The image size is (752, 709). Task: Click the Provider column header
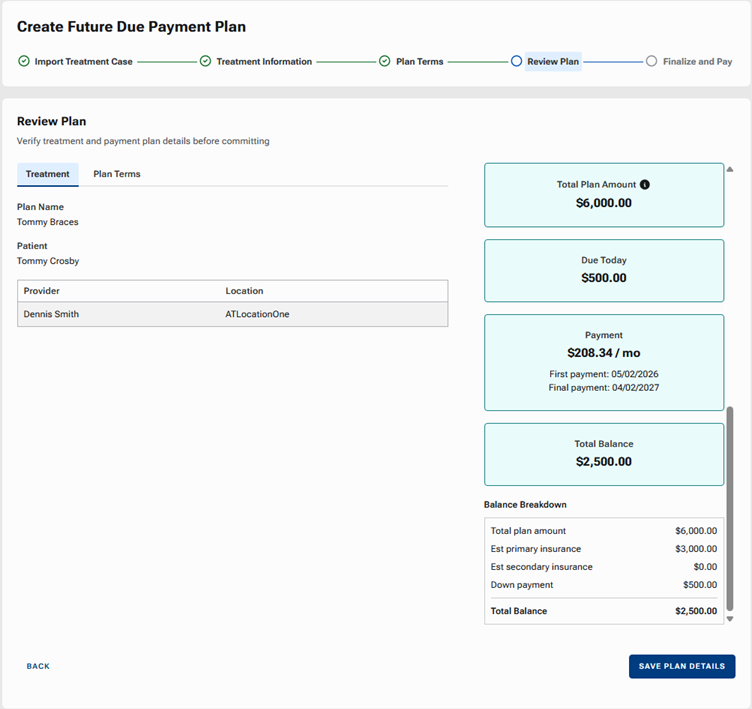[42, 291]
